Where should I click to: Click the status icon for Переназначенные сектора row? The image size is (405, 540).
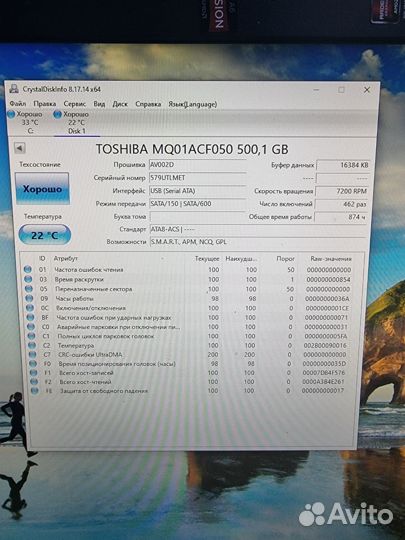(x=29, y=289)
